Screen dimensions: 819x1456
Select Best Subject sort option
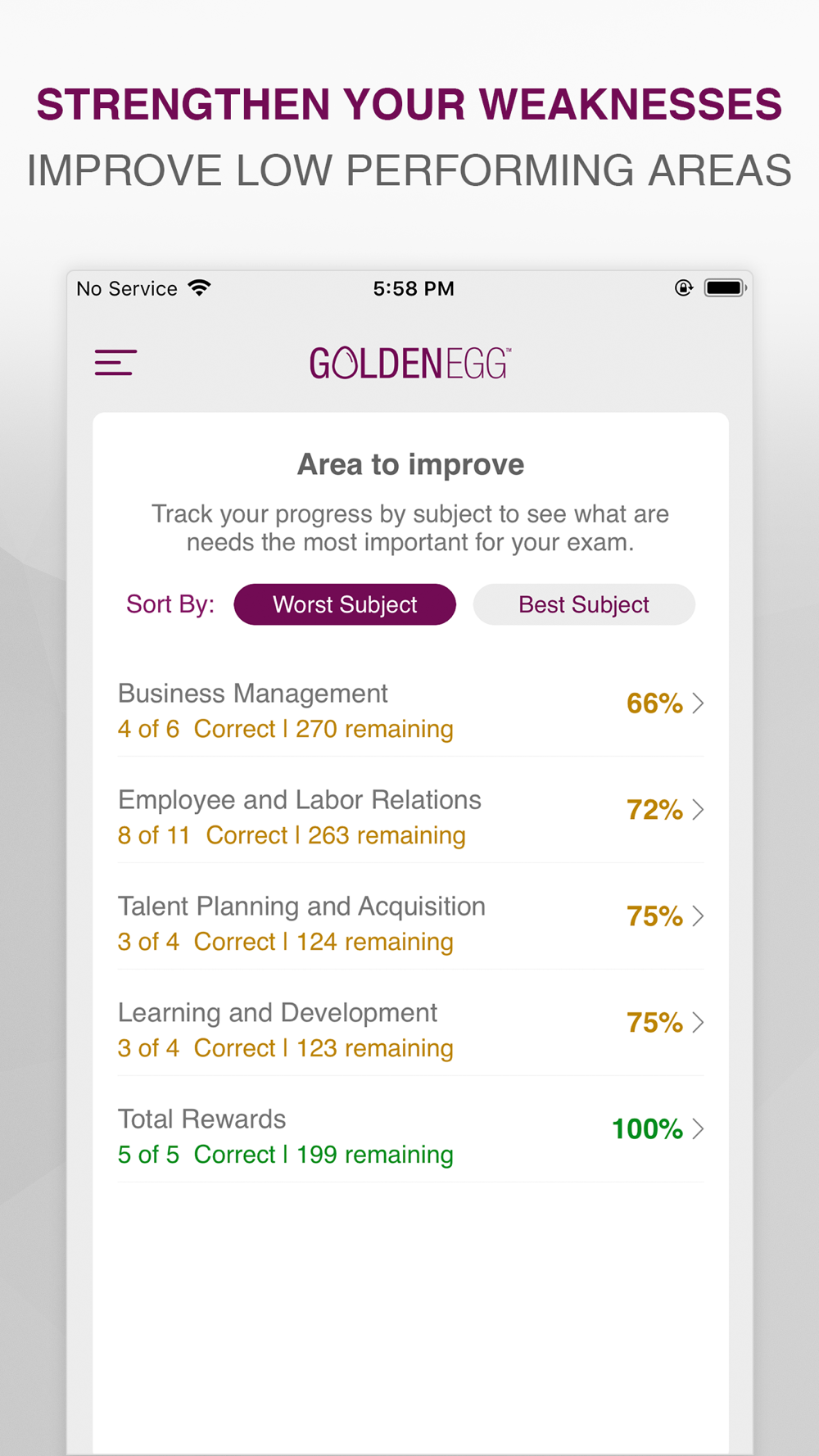point(584,604)
